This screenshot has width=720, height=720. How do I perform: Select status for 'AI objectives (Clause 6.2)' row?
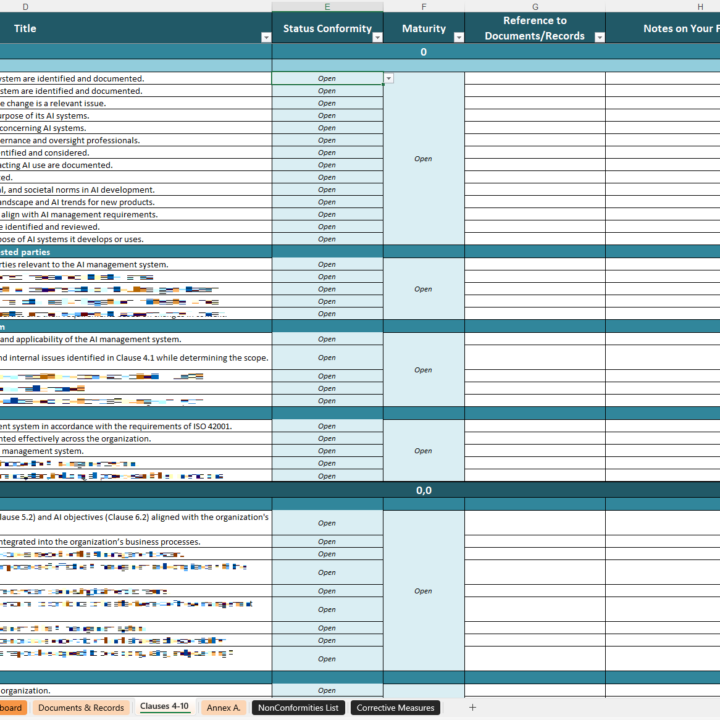pyautogui.click(x=327, y=523)
